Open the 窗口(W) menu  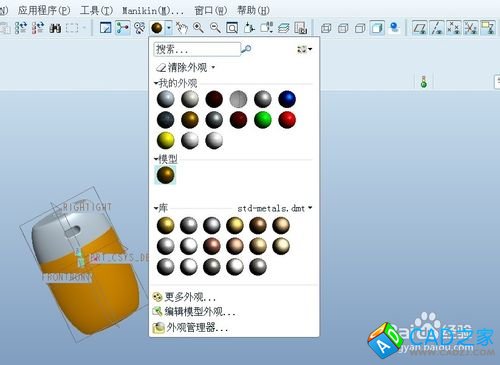(210, 10)
